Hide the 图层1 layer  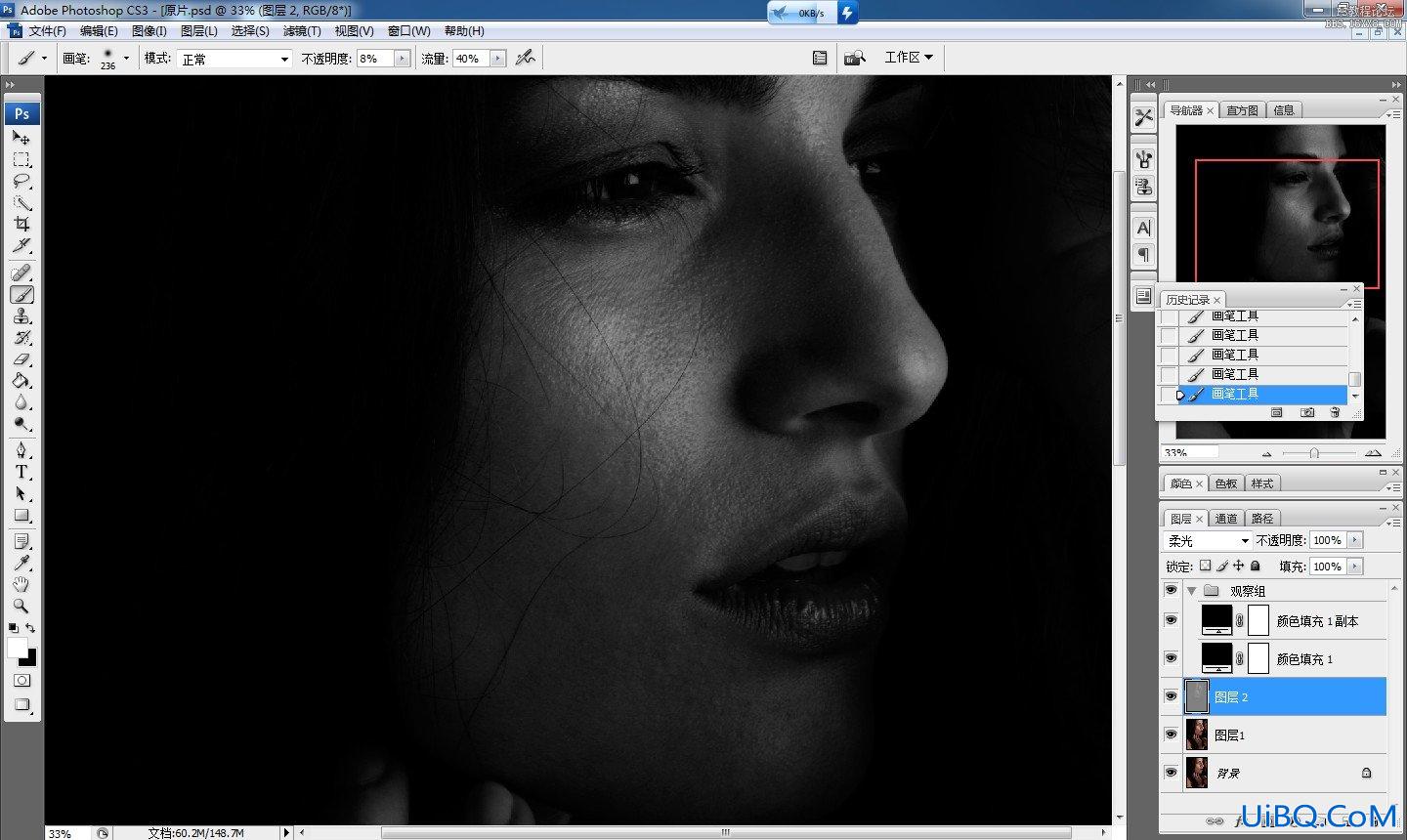[x=1171, y=735]
